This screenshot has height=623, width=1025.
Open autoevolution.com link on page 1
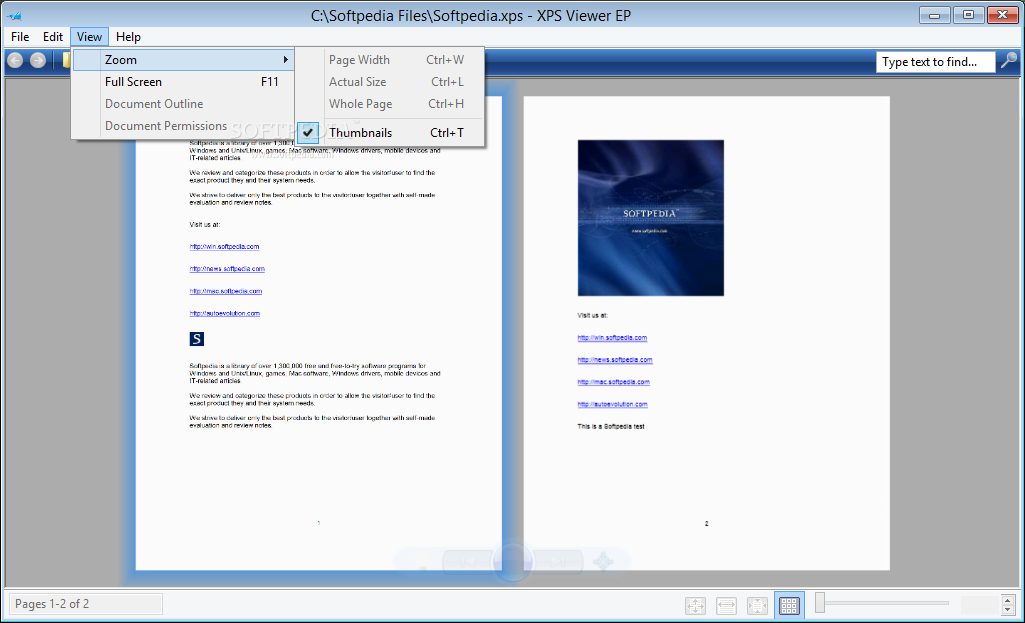click(224, 313)
